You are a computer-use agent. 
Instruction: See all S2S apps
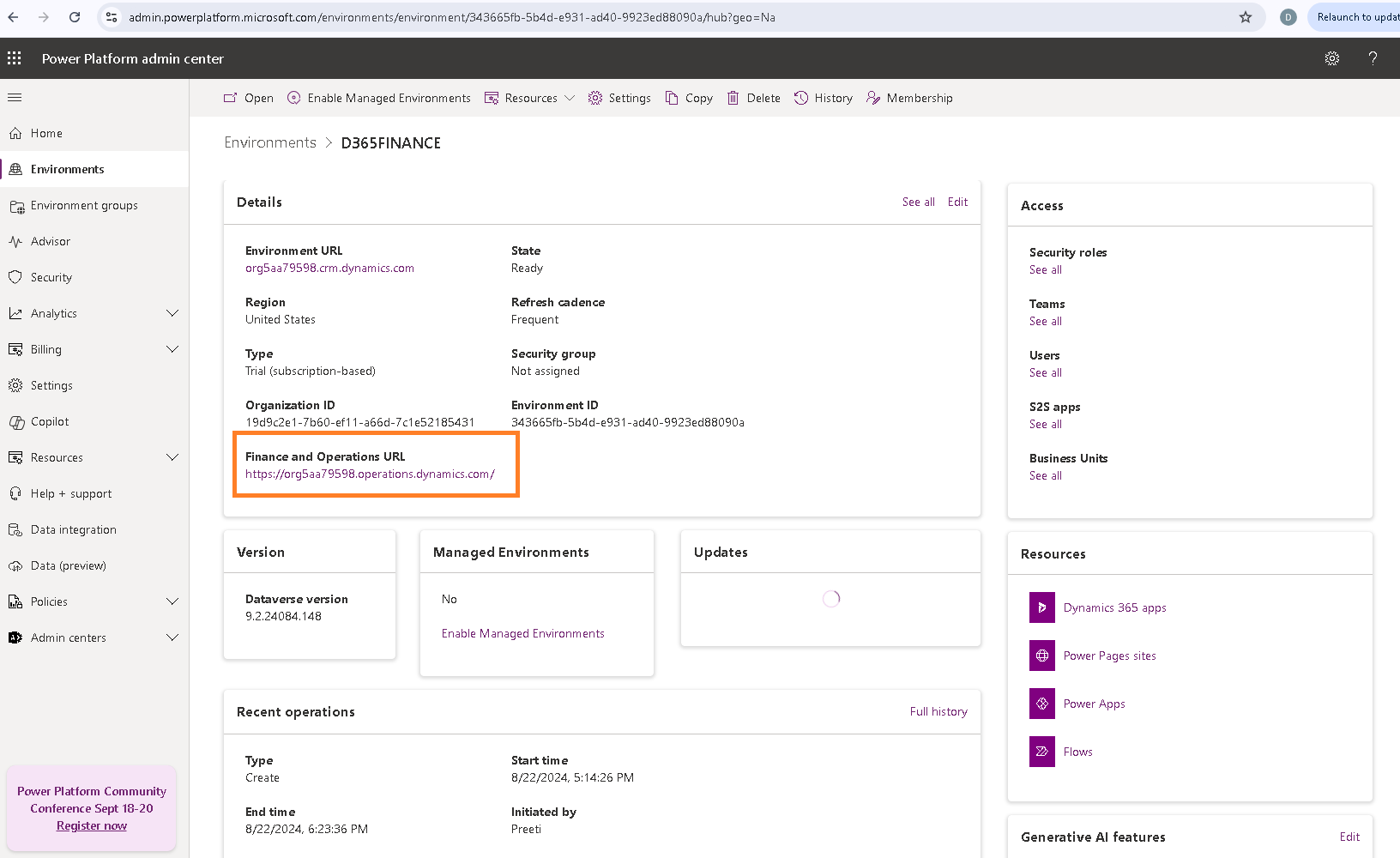[x=1046, y=424]
